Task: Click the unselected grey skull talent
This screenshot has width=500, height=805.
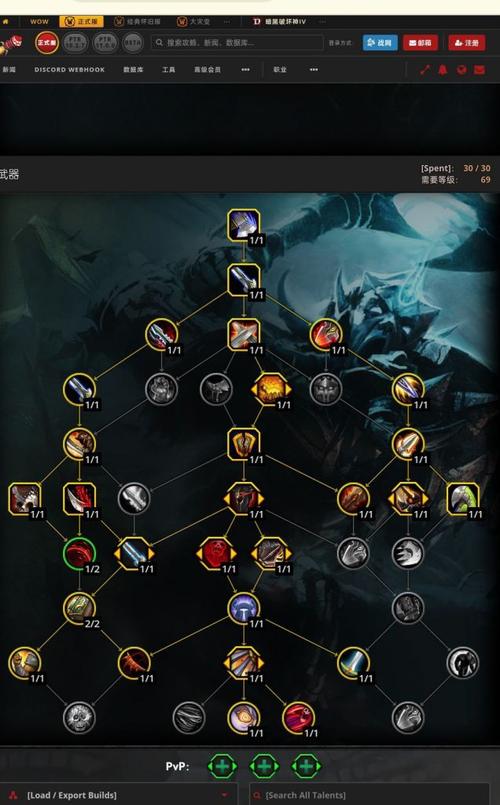Action: click(x=80, y=718)
